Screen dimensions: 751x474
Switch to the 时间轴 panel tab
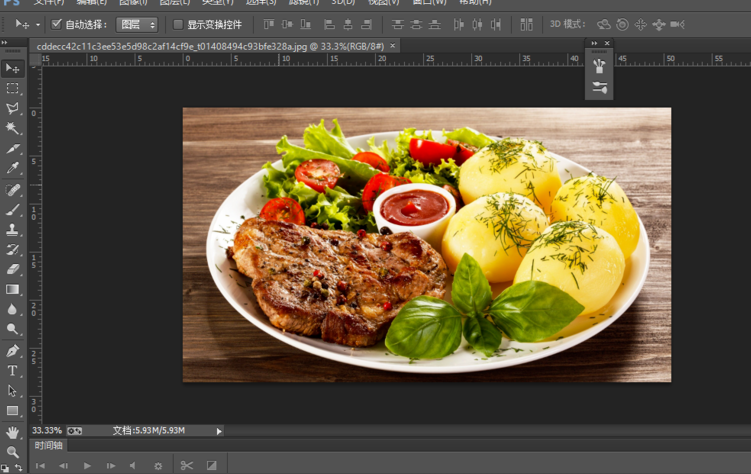(x=48, y=446)
